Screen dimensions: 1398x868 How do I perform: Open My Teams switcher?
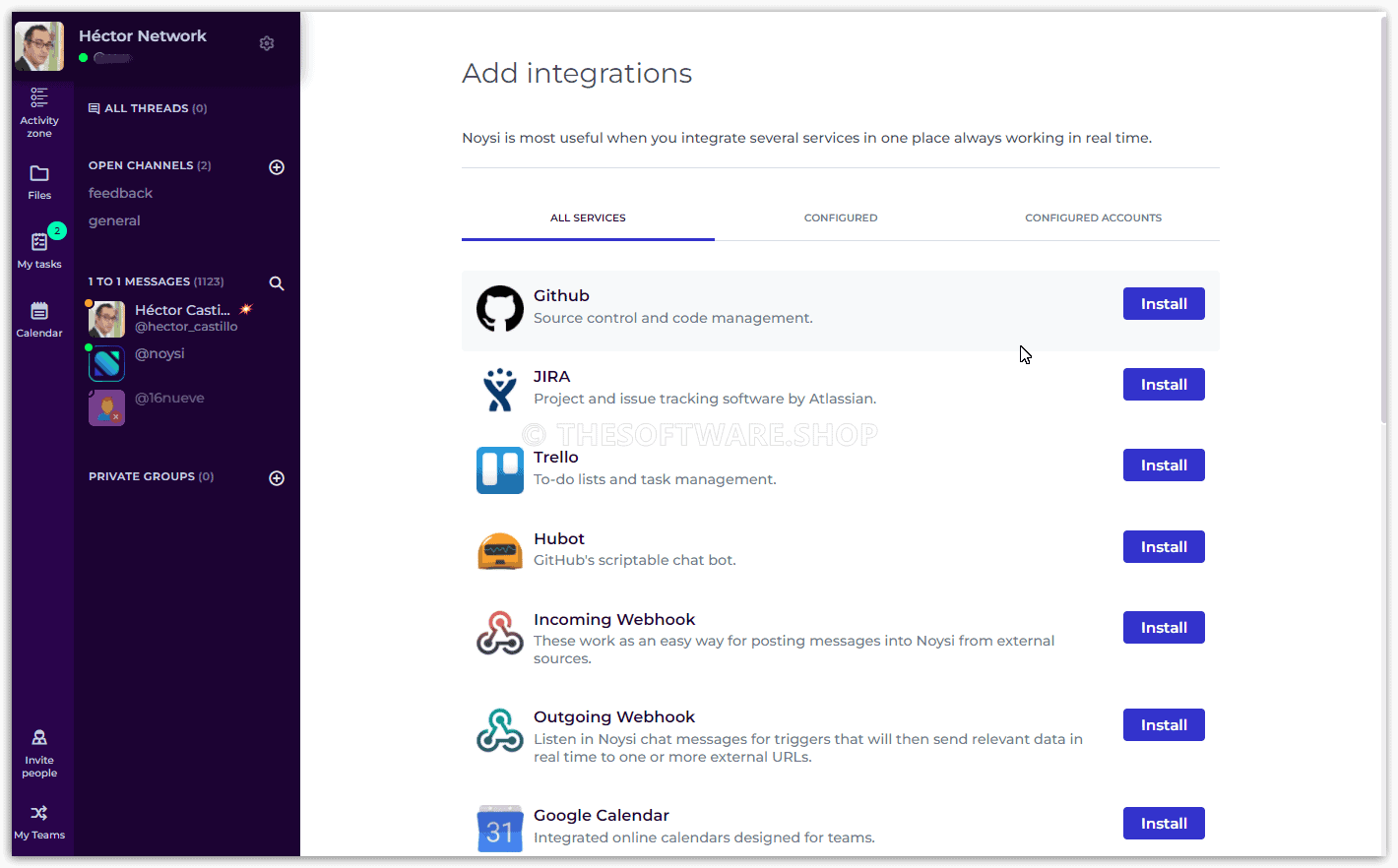39,822
